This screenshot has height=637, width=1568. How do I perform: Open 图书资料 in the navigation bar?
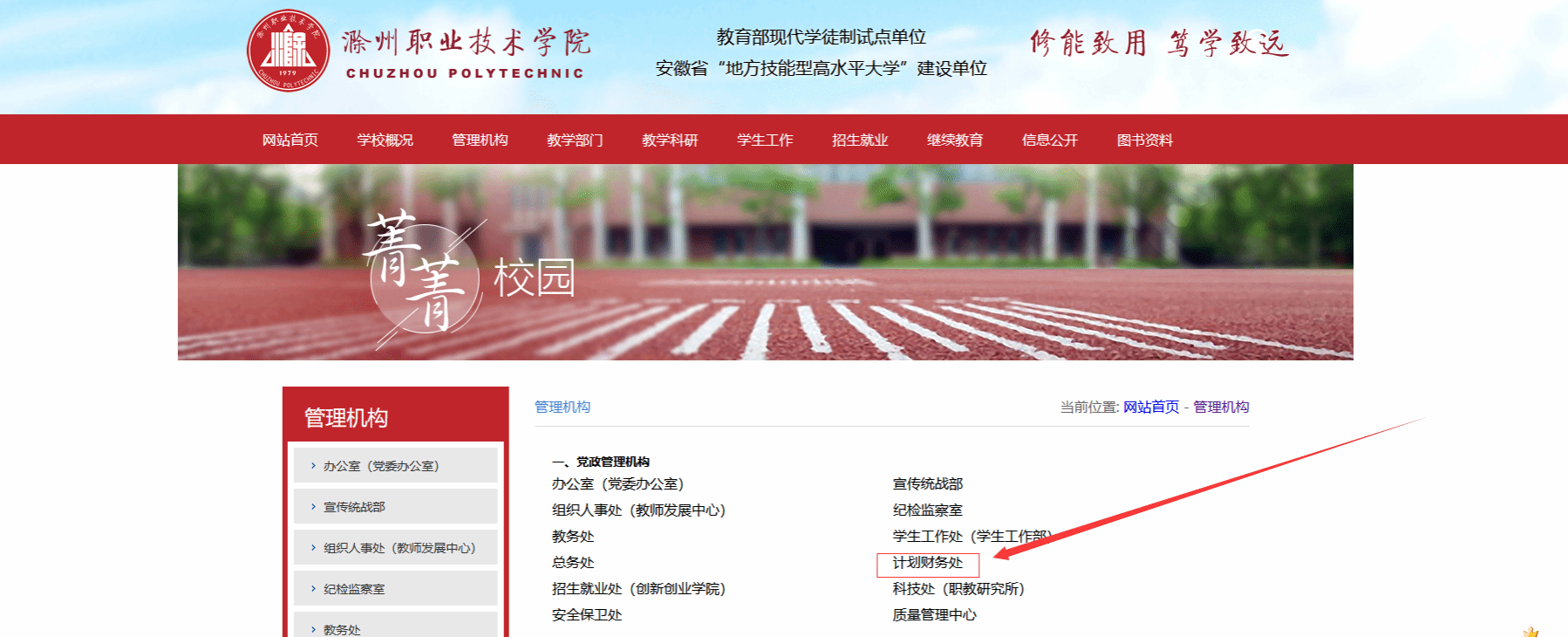point(1145,140)
